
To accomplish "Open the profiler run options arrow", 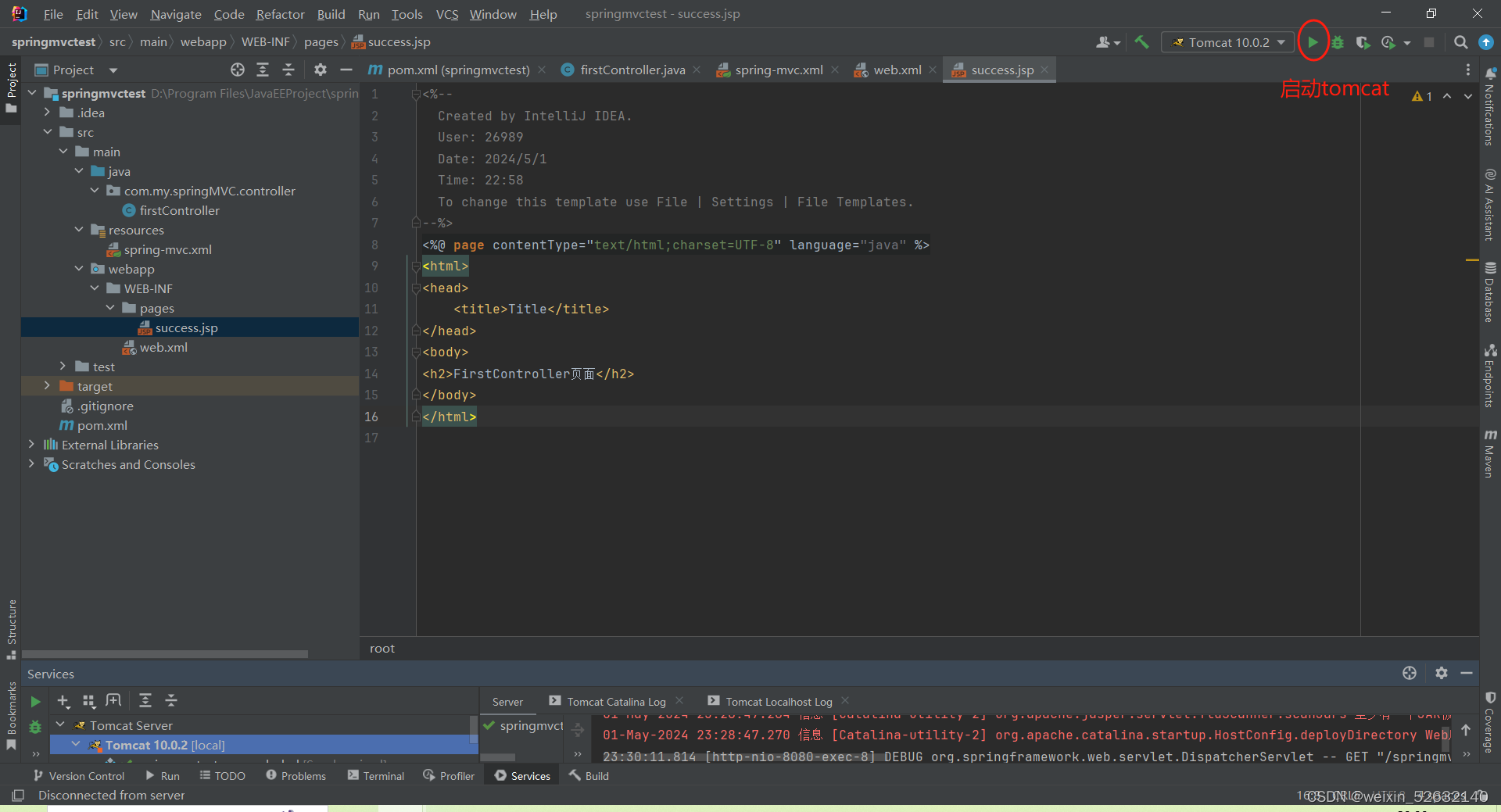I will 1407,43.
